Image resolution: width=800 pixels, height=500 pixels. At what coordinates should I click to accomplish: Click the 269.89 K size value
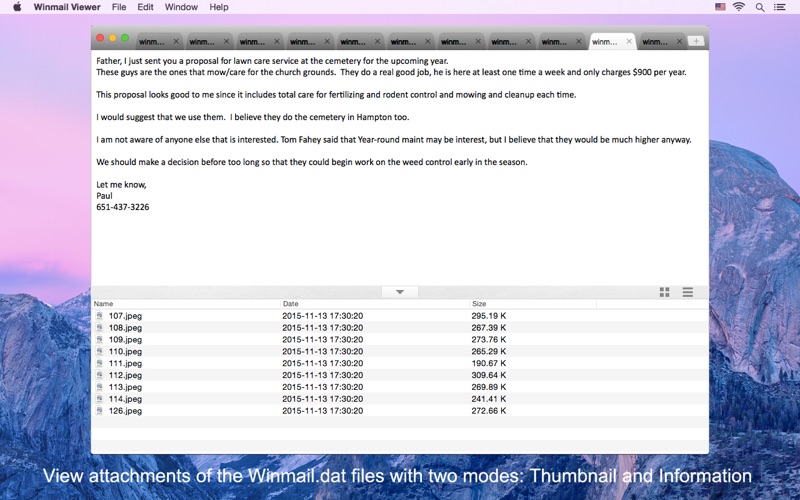(489, 387)
